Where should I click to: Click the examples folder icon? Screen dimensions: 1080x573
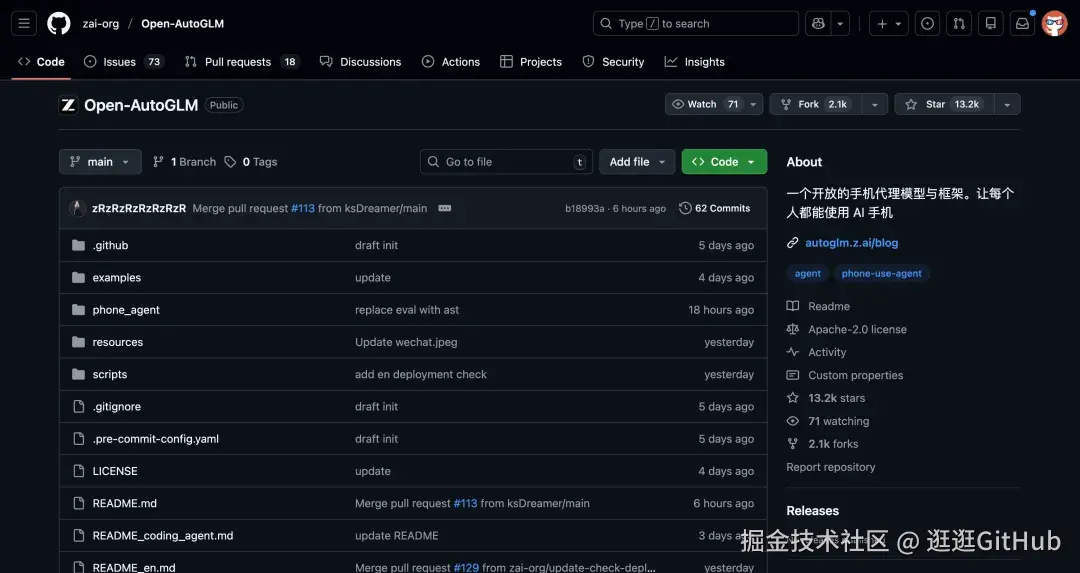point(79,278)
